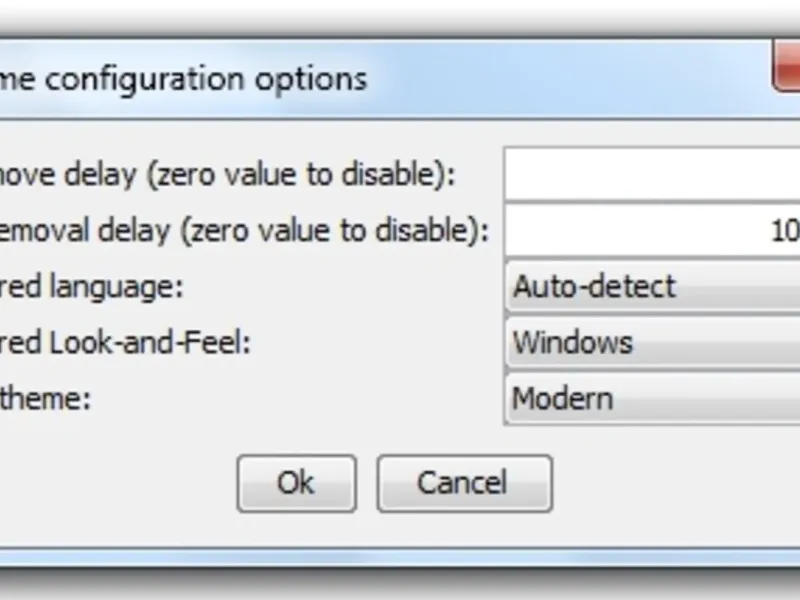Click the removal delay label text
This screenshot has width=800, height=600.
[70, 231]
